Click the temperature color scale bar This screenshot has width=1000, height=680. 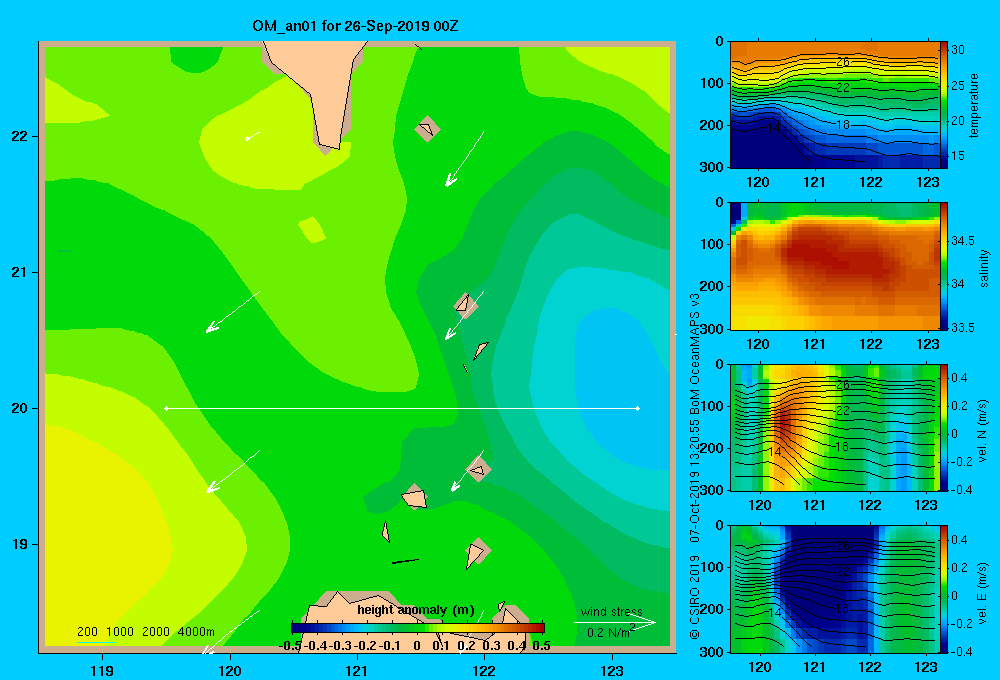tap(944, 105)
